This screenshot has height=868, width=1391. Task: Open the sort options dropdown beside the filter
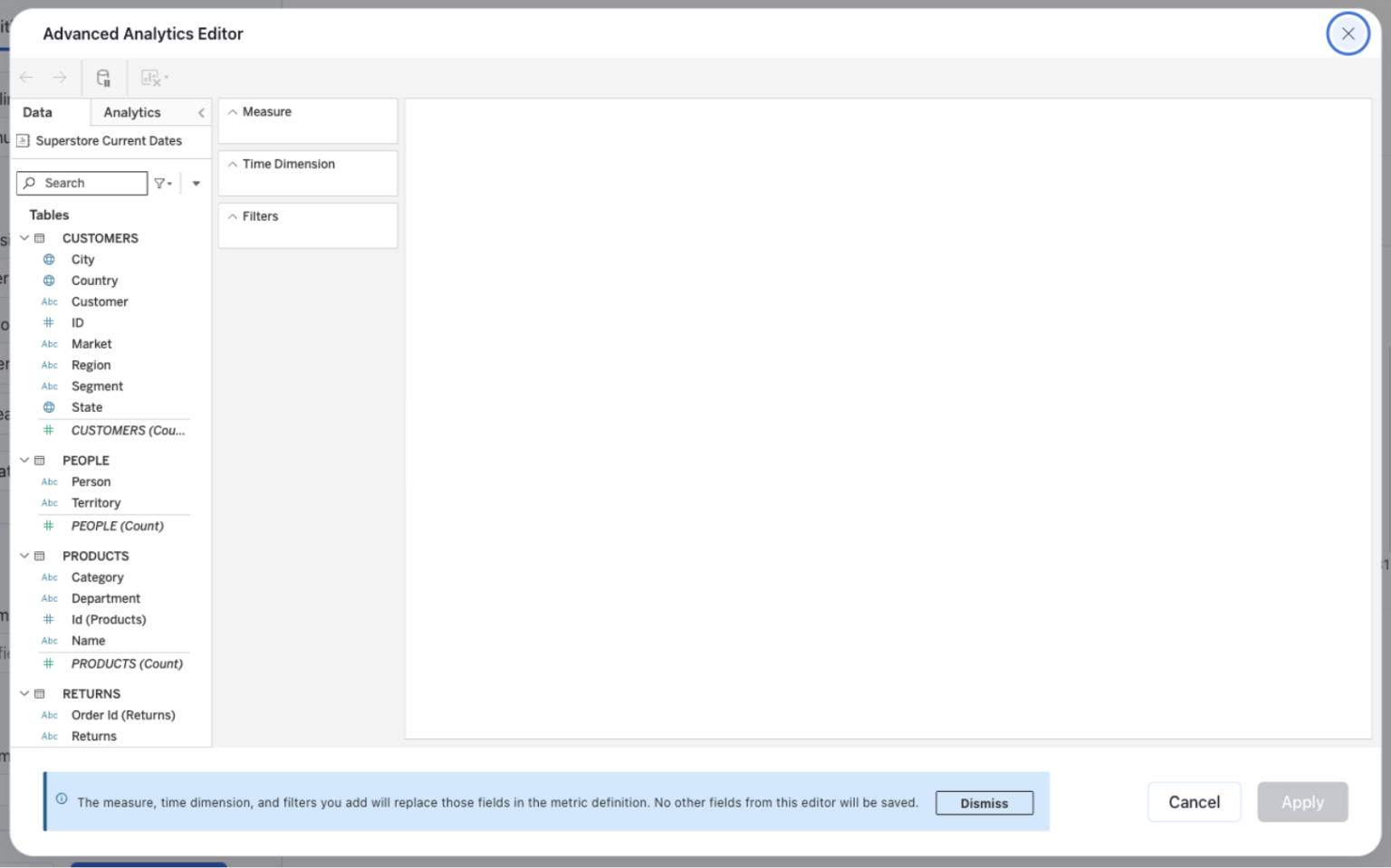196,183
